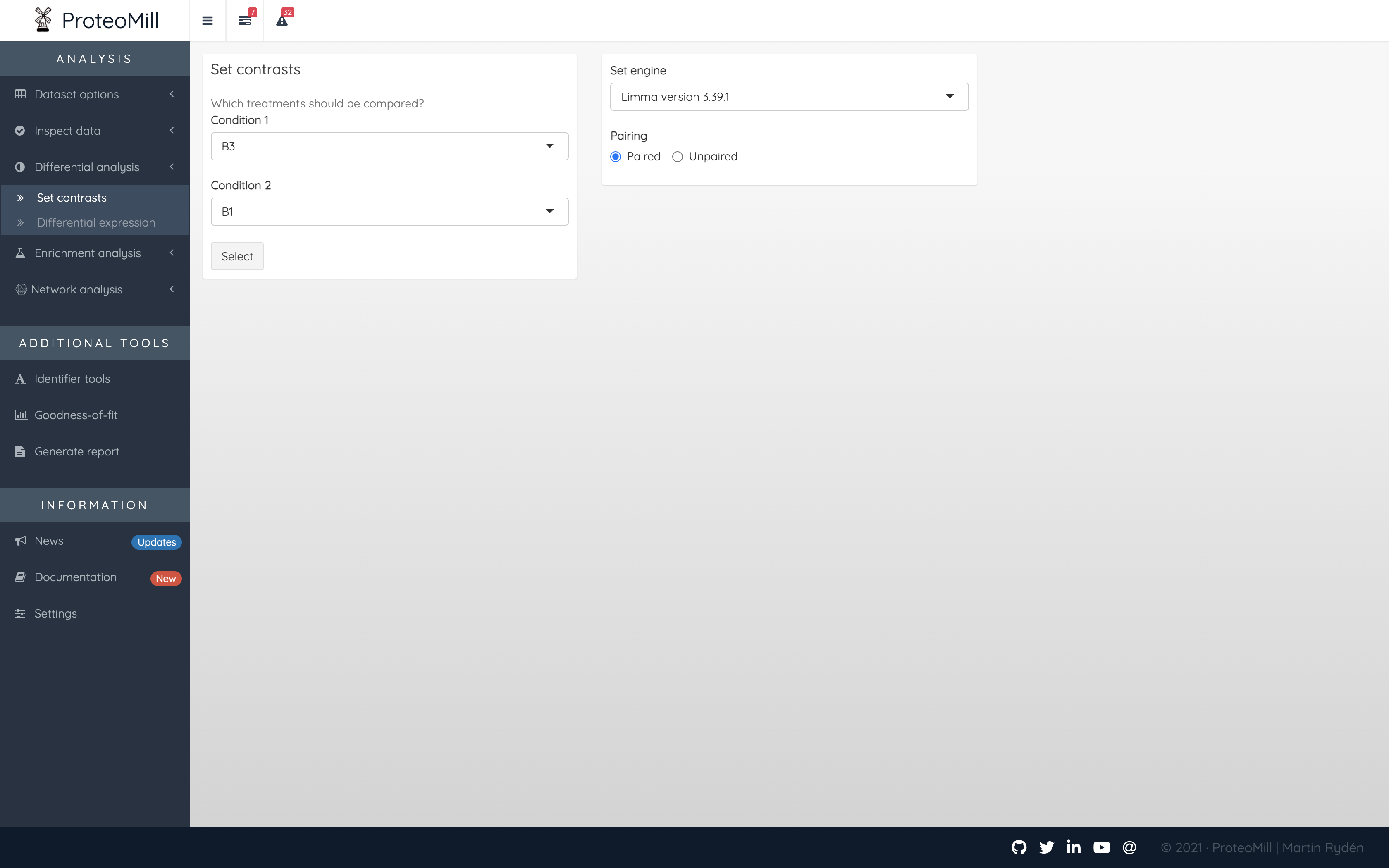Click the email @ icon in footer
The width and height of the screenshot is (1389, 868).
pos(1129,847)
